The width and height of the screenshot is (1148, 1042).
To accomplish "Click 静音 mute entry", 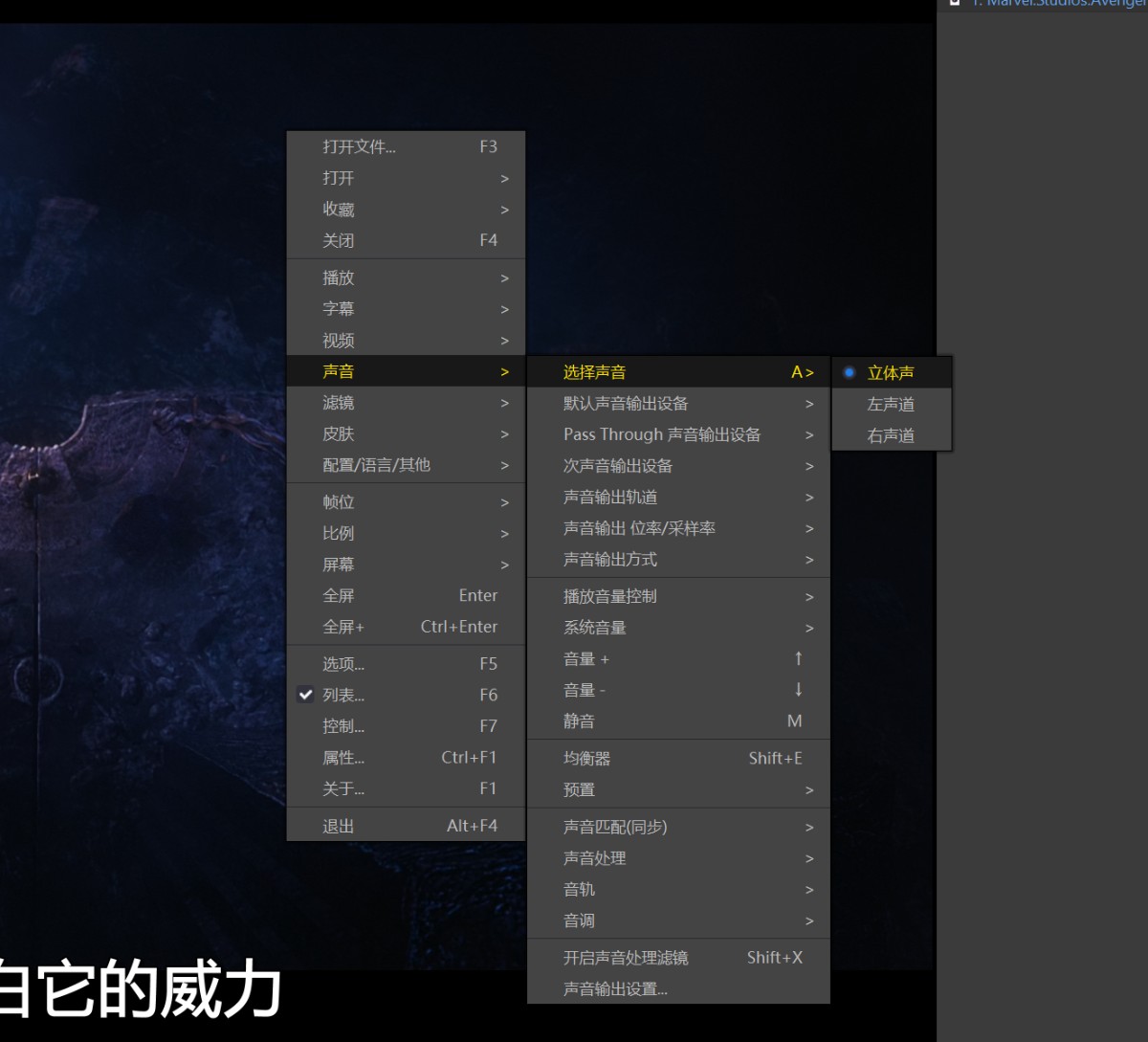I will (678, 721).
